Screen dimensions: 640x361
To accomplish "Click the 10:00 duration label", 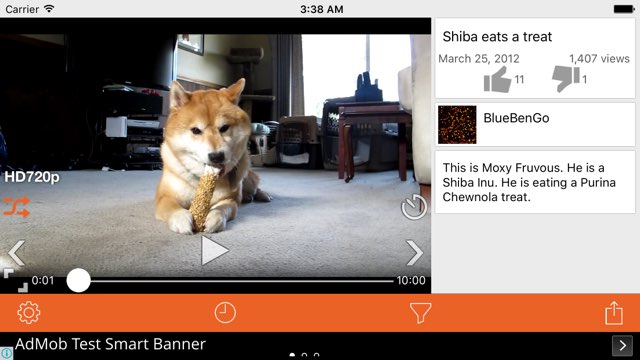I will click(411, 281).
